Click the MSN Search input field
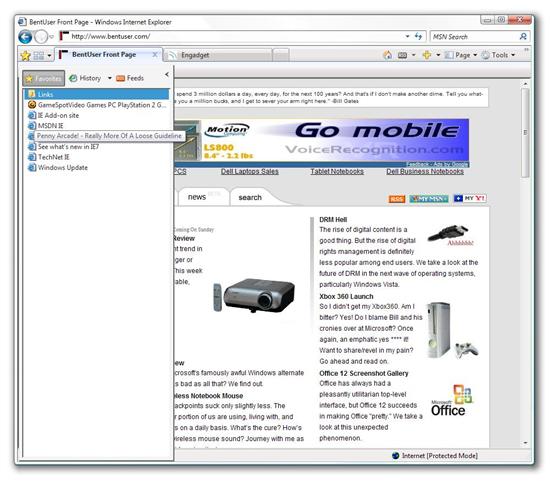Screen dimensions: 550x482 [x=474, y=36]
